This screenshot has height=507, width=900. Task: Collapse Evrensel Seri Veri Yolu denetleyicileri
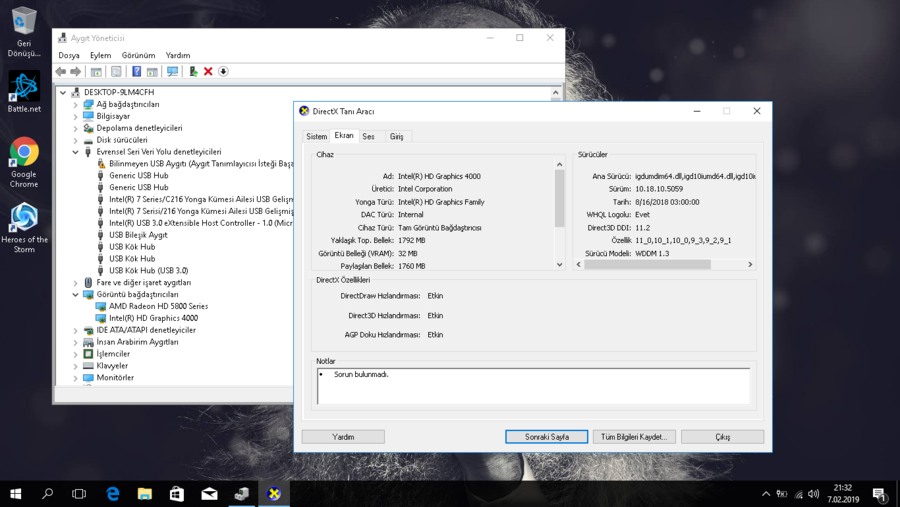click(75, 152)
